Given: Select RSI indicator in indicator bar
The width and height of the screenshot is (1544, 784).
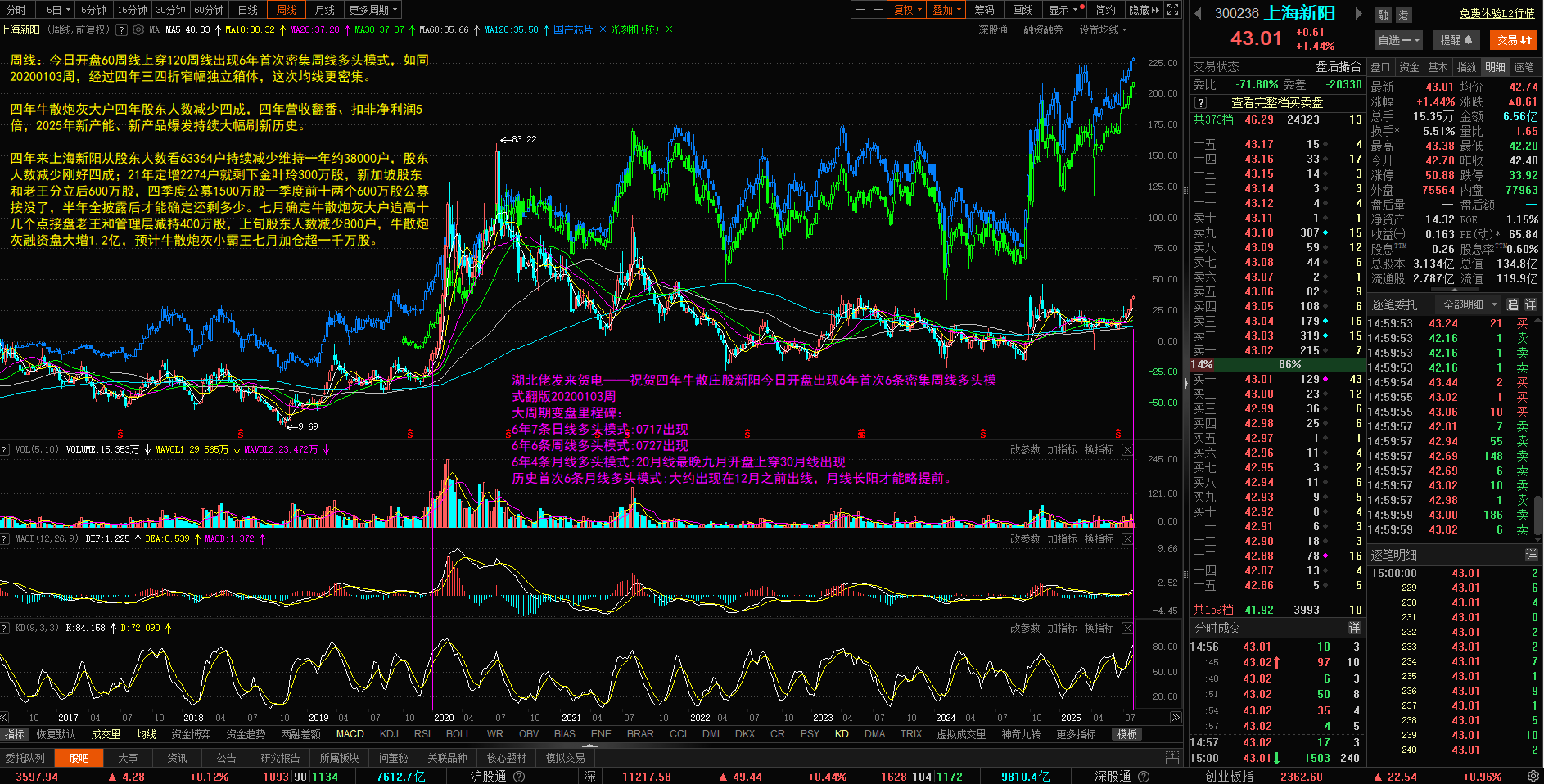Looking at the screenshot, I should [x=422, y=734].
